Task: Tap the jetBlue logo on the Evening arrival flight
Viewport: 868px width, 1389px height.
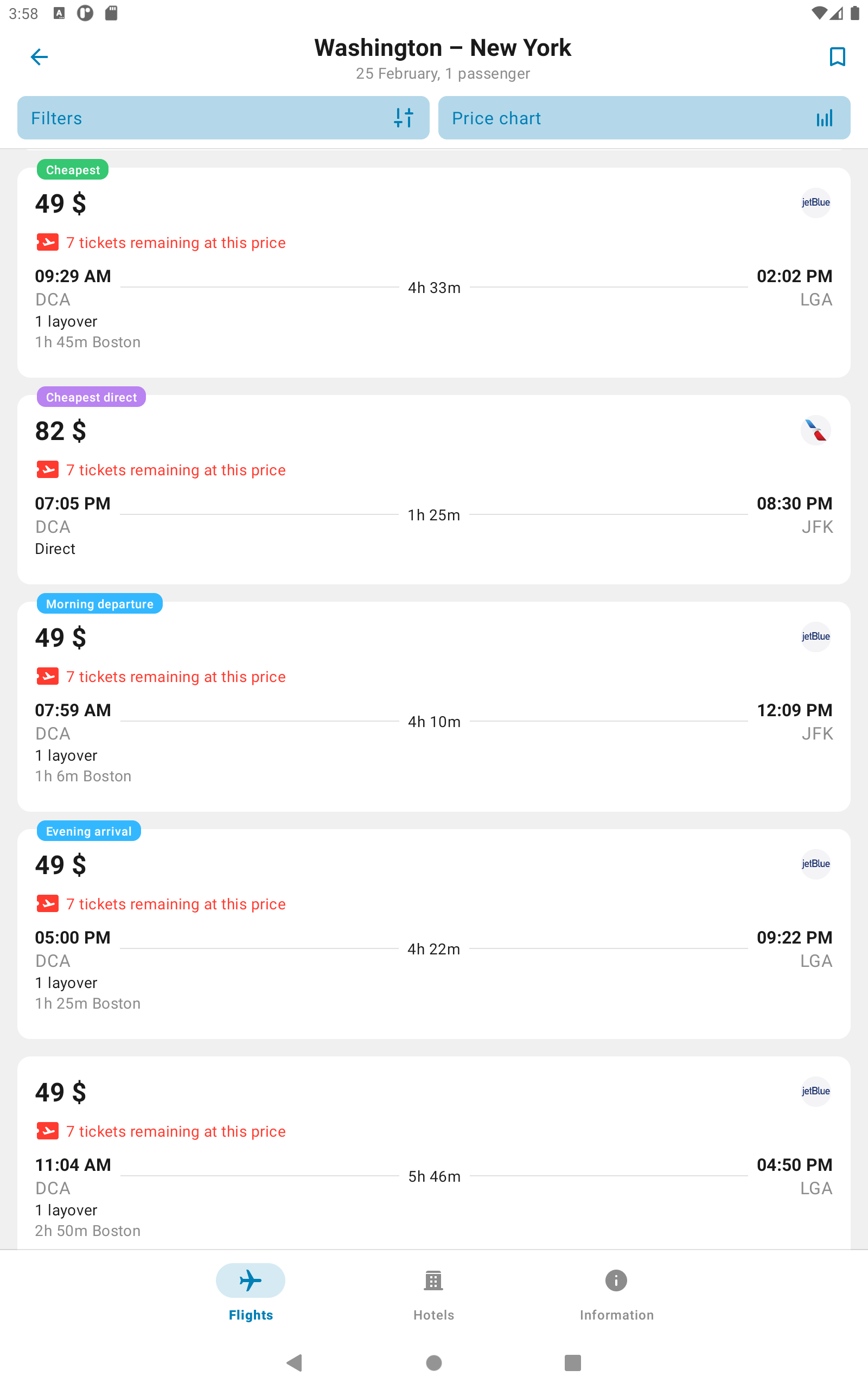Action: tap(815, 864)
